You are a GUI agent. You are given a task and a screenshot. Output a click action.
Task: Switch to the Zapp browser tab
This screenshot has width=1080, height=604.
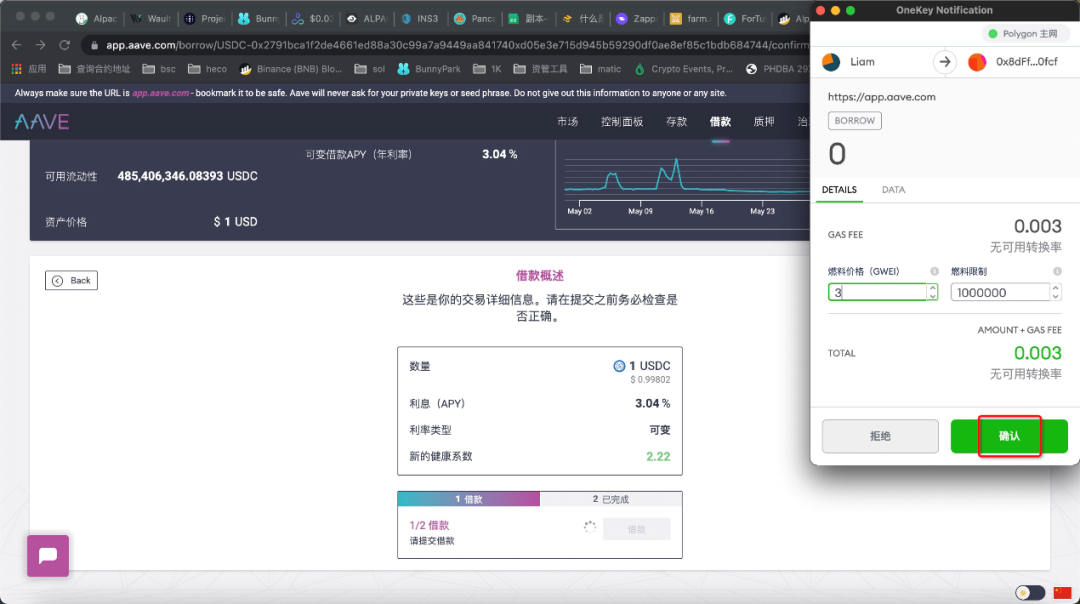[636, 19]
